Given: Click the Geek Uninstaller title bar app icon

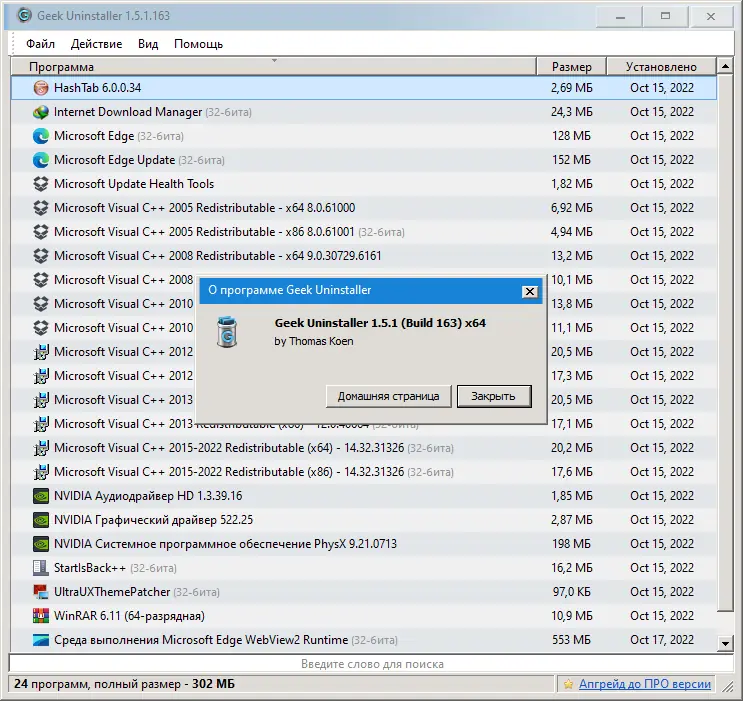Looking at the screenshot, I should pyautogui.click(x=24, y=15).
